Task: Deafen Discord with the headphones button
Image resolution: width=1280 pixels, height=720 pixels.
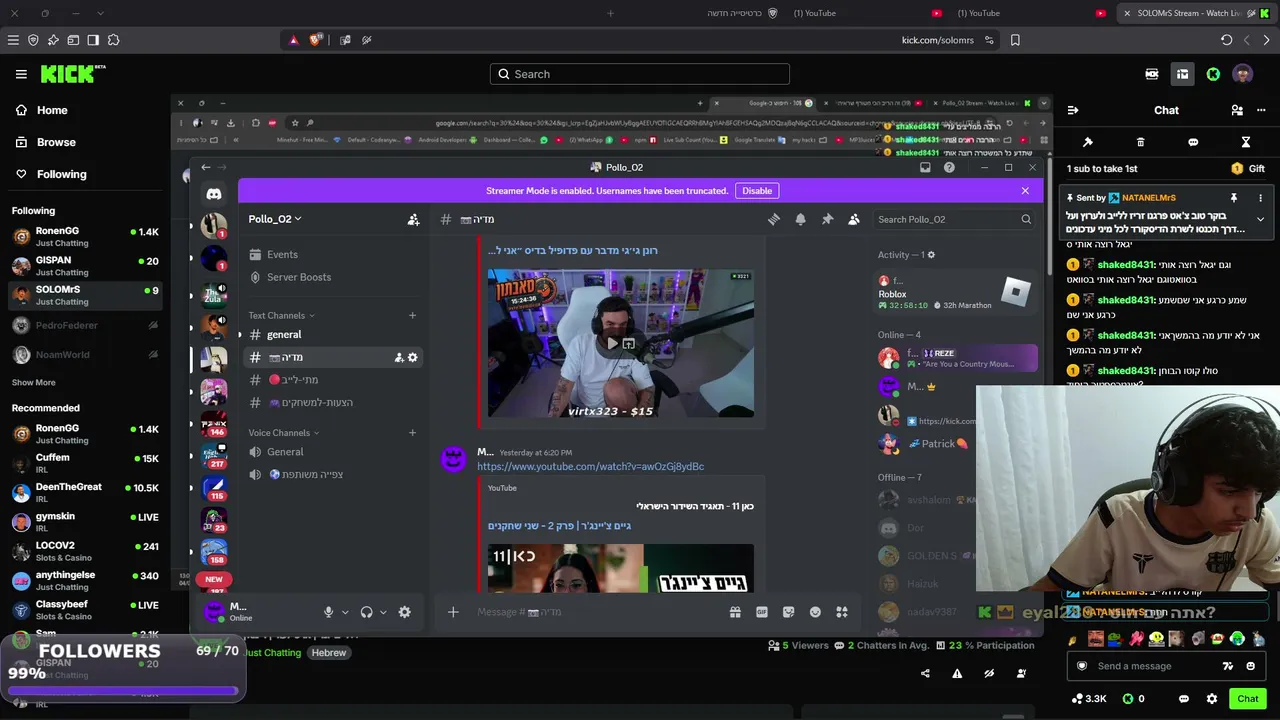Action: [366, 612]
